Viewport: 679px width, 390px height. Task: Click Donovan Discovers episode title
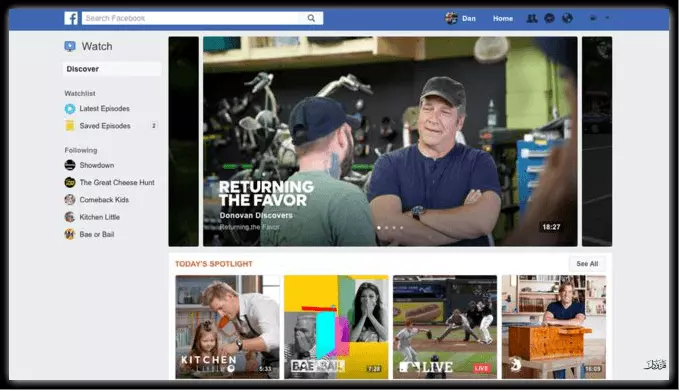point(256,216)
